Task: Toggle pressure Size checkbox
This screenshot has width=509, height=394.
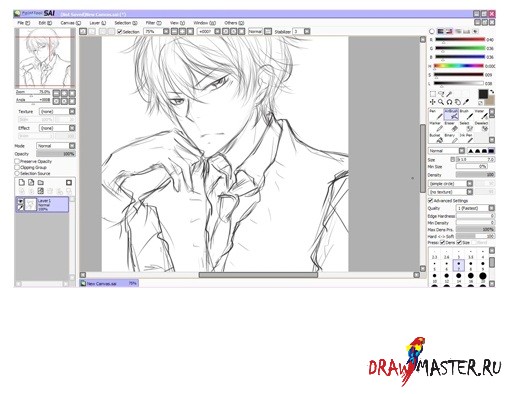Action: click(x=459, y=242)
